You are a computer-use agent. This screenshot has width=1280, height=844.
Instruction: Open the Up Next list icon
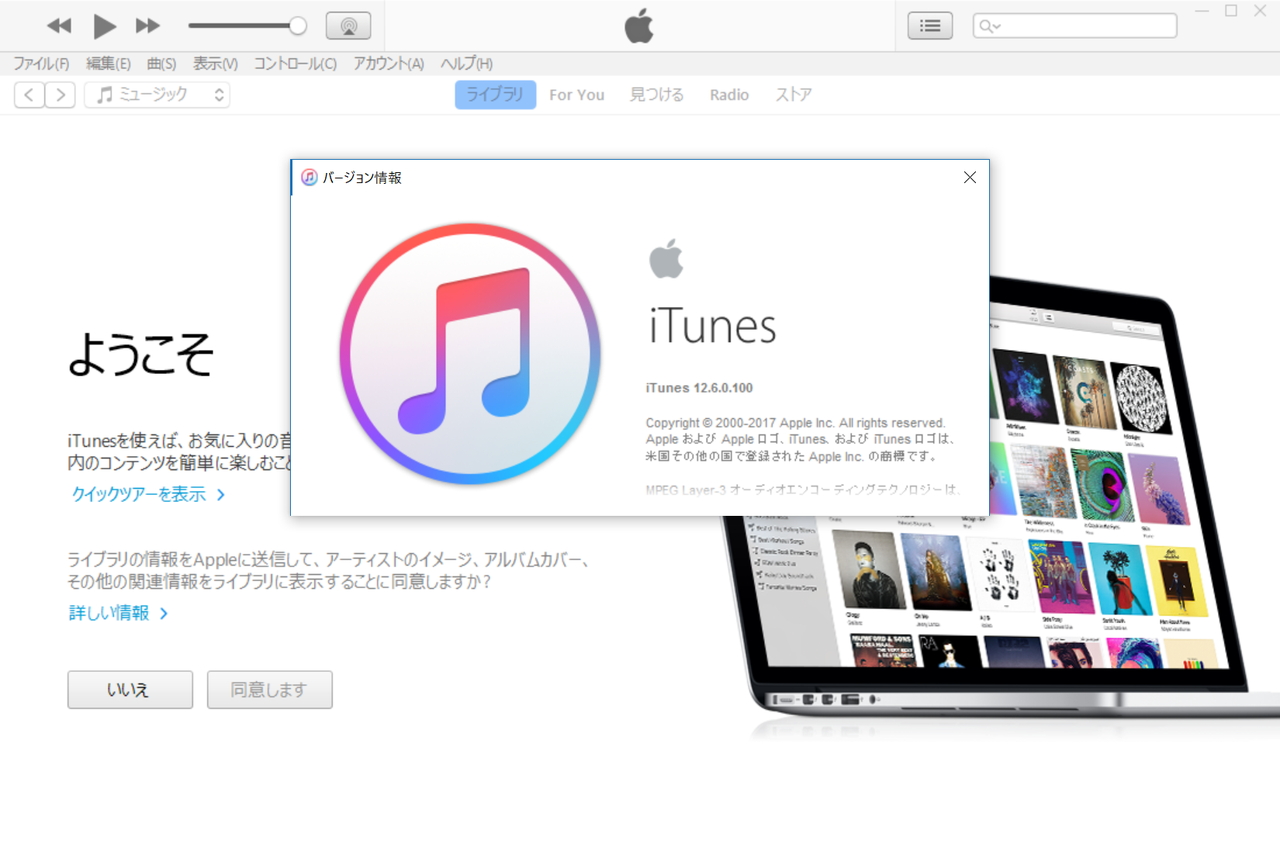point(929,26)
